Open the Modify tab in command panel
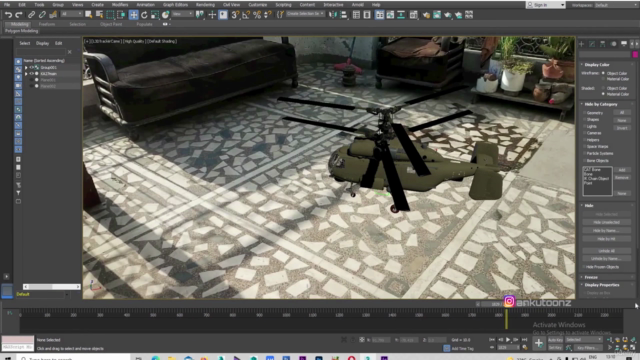 click(592, 44)
